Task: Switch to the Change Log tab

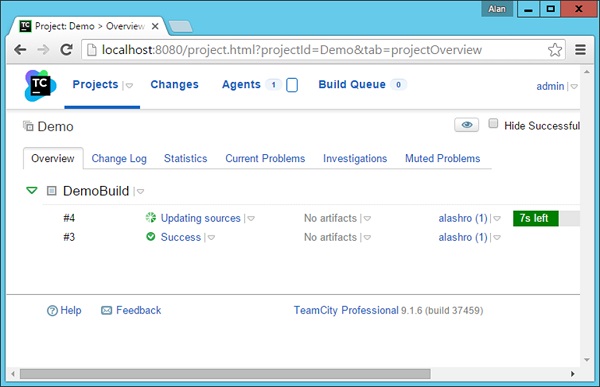Action: tap(119, 158)
